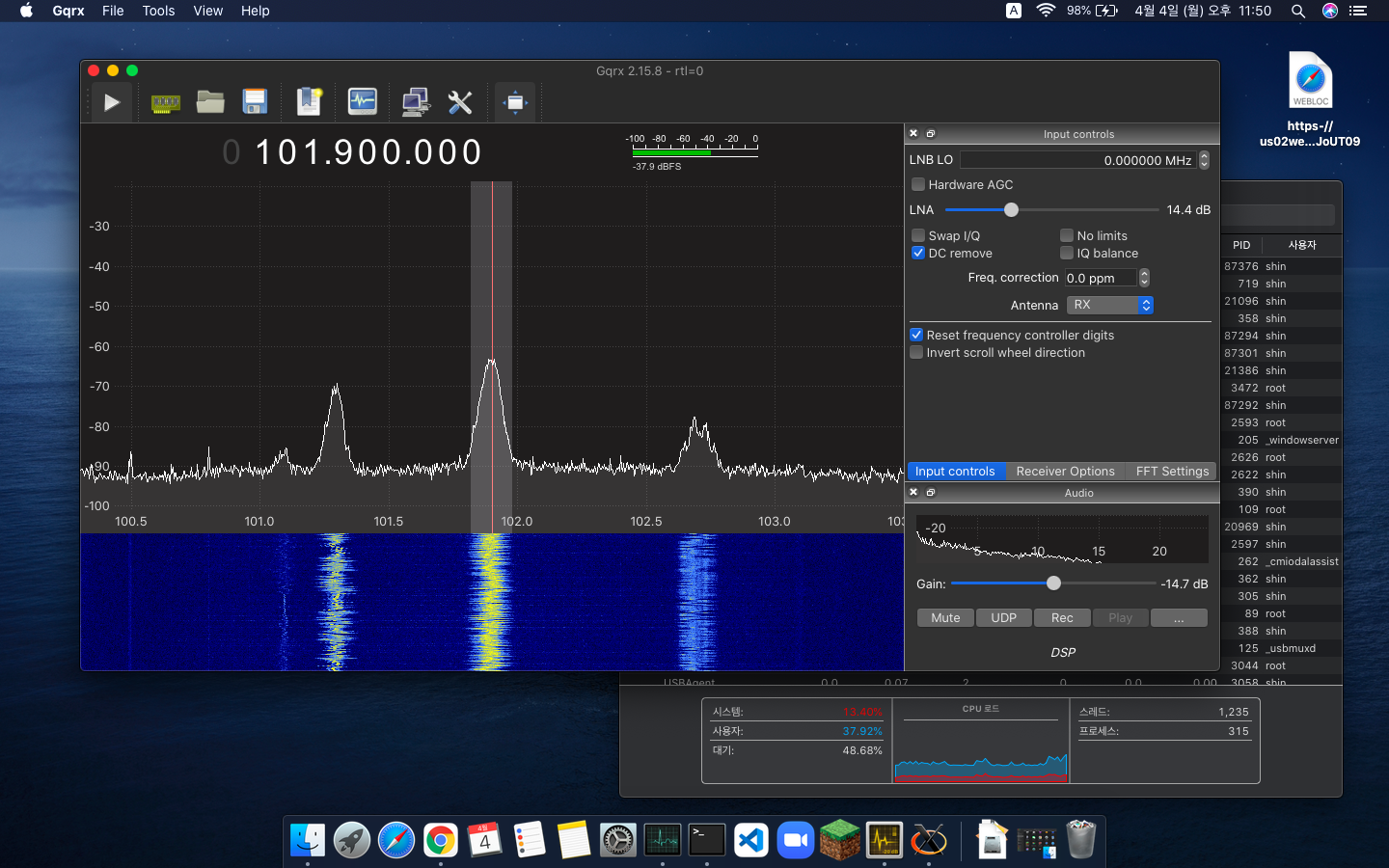Viewport: 1389px width, 868px height.
Task: Launch Visual Studio Code from Dock
Action: click(x=751, y=840)
